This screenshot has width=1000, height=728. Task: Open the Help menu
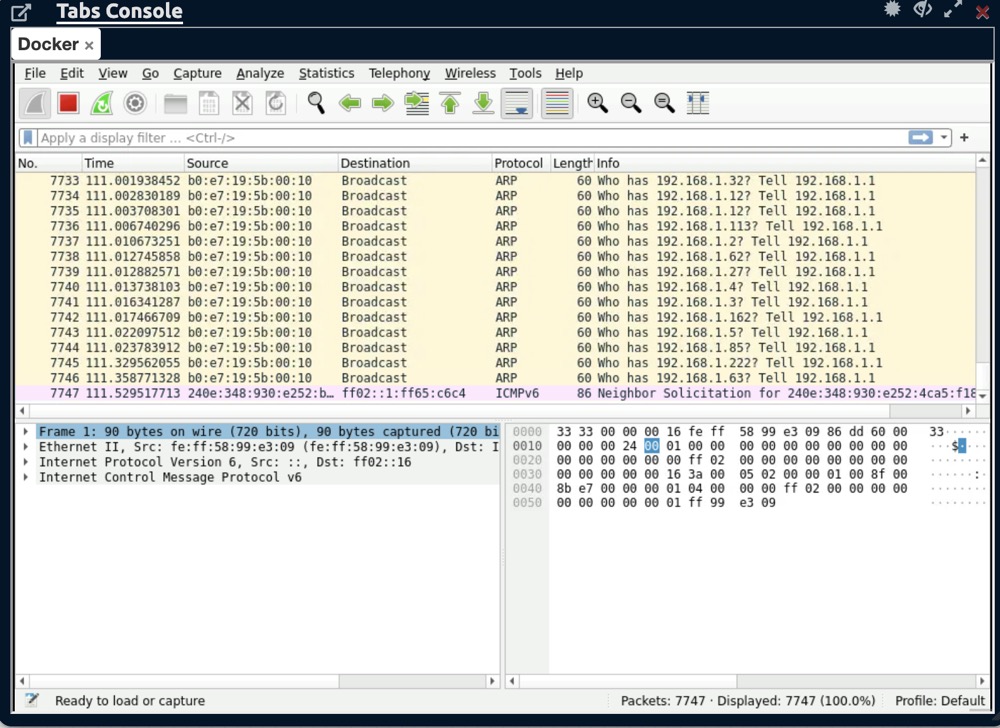point(569,73)
